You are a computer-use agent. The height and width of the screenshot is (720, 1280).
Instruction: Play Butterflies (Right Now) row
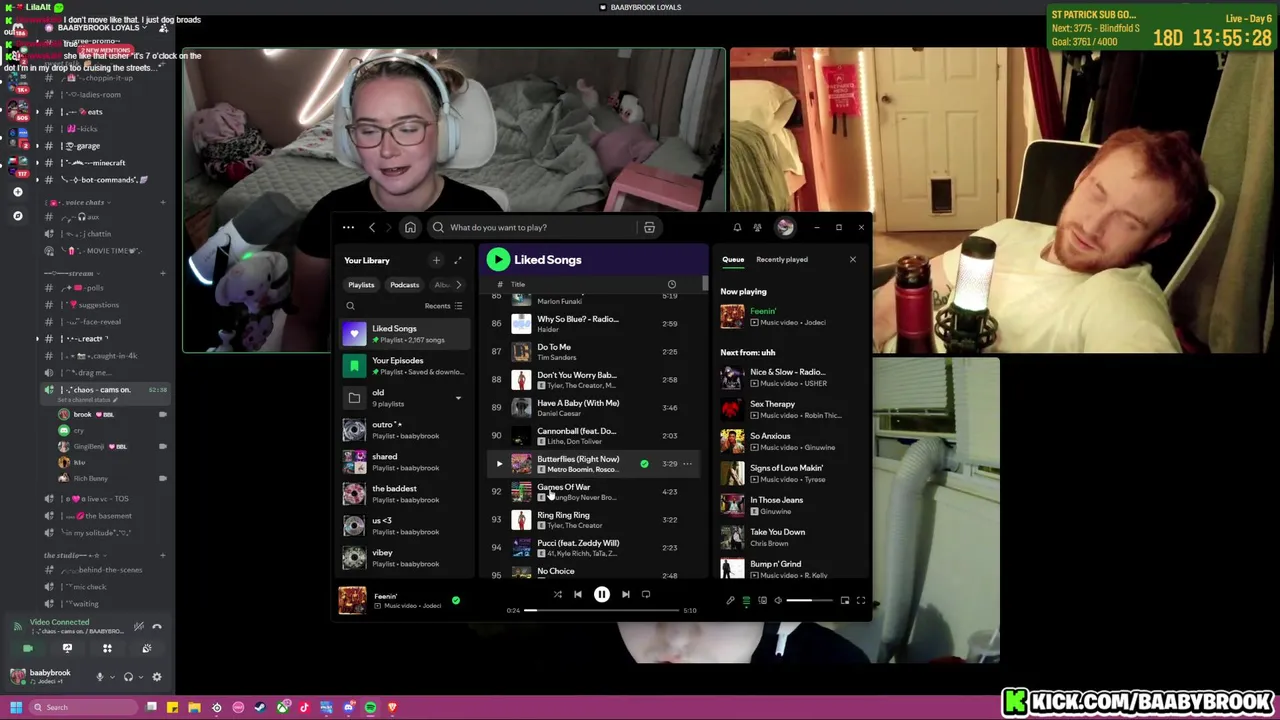coord(499,463)
